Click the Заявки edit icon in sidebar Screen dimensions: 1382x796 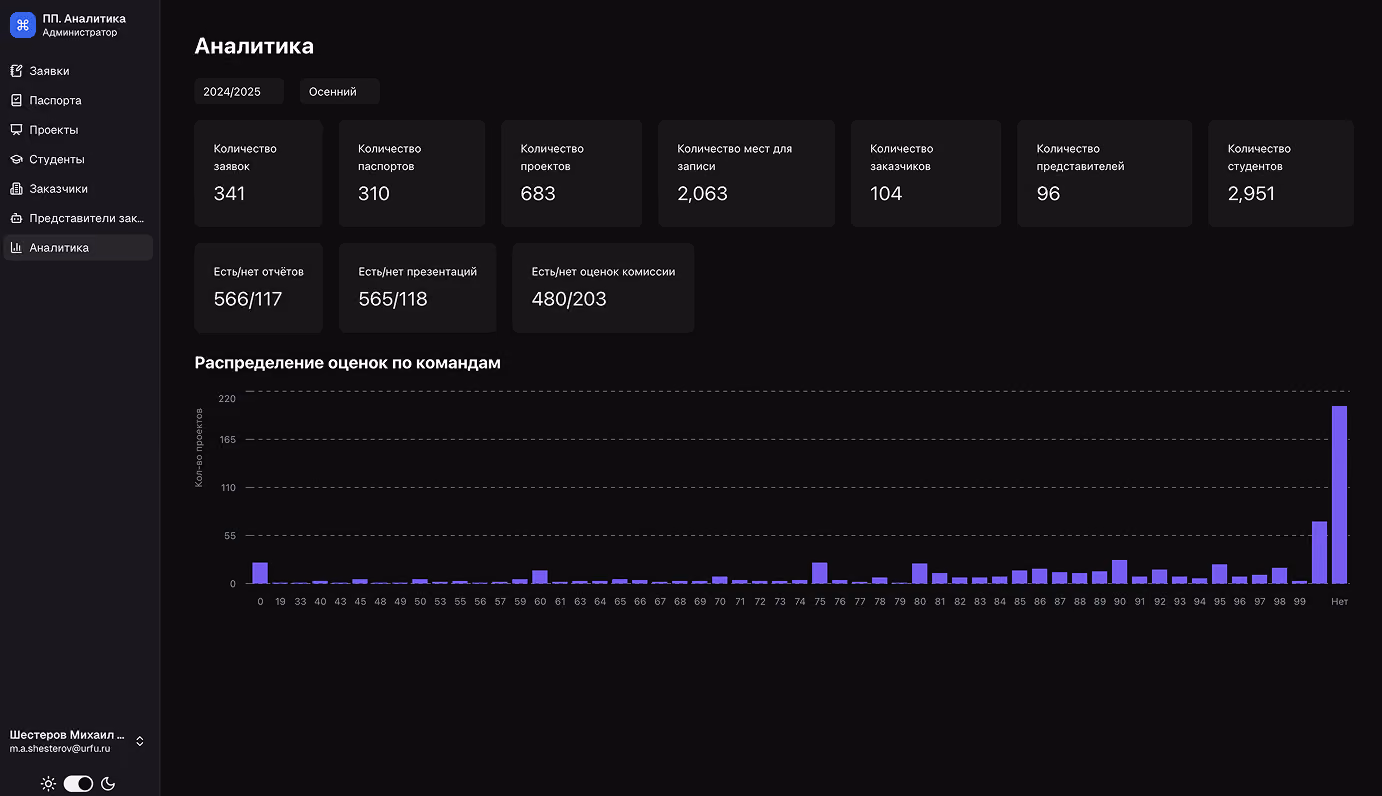(x=16, y=71)
